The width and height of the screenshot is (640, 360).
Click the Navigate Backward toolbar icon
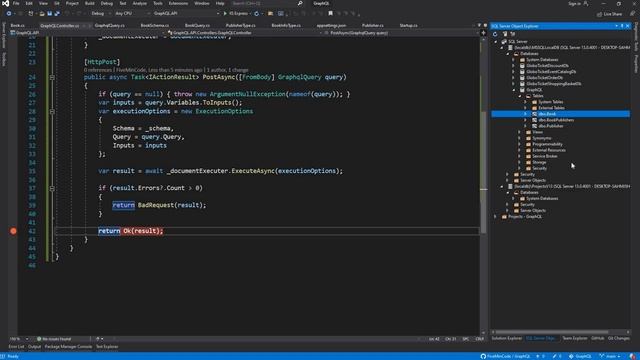tap(9, 13)
